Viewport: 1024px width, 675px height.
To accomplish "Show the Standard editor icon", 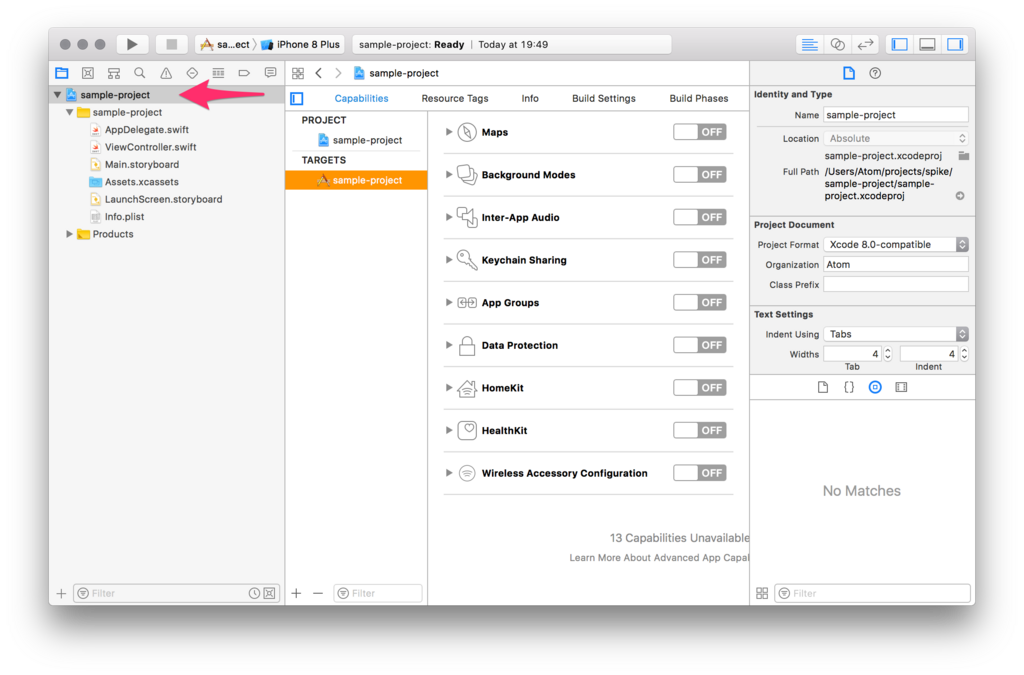I will coord(810,44).
